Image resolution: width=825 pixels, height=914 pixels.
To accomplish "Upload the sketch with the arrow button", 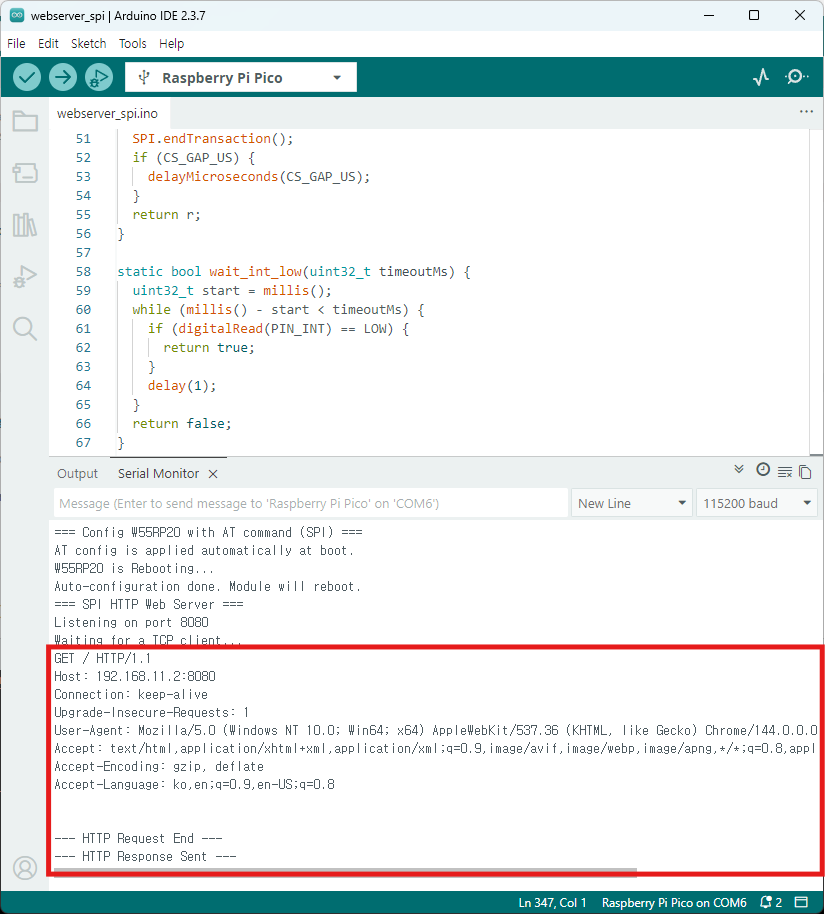I will click(63, 77).
